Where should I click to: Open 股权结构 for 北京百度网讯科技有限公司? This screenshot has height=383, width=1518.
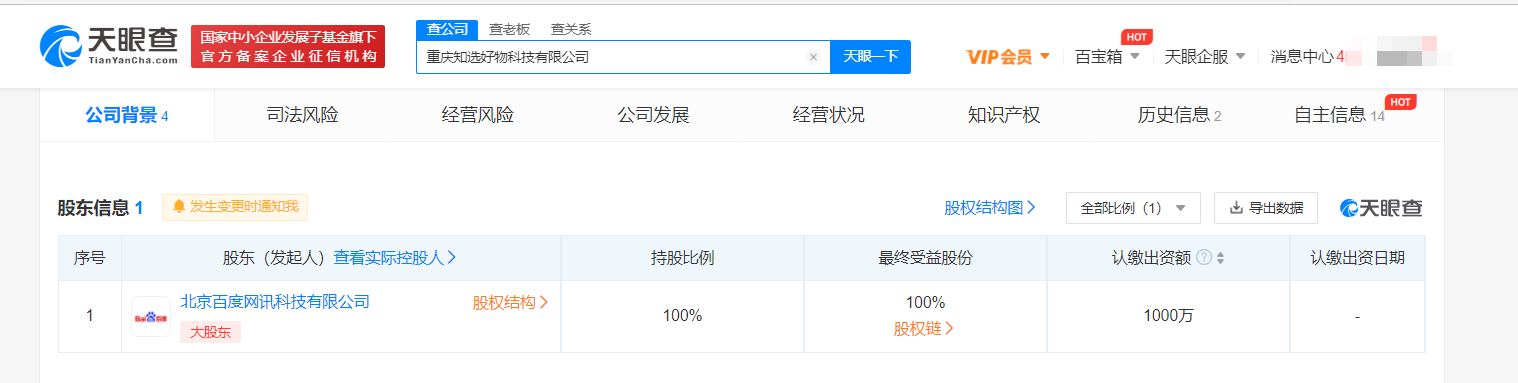(511, 302)
